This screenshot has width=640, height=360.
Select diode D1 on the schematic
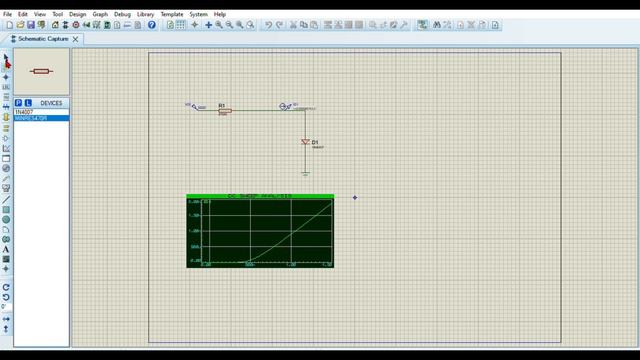[x=305, y=142]
